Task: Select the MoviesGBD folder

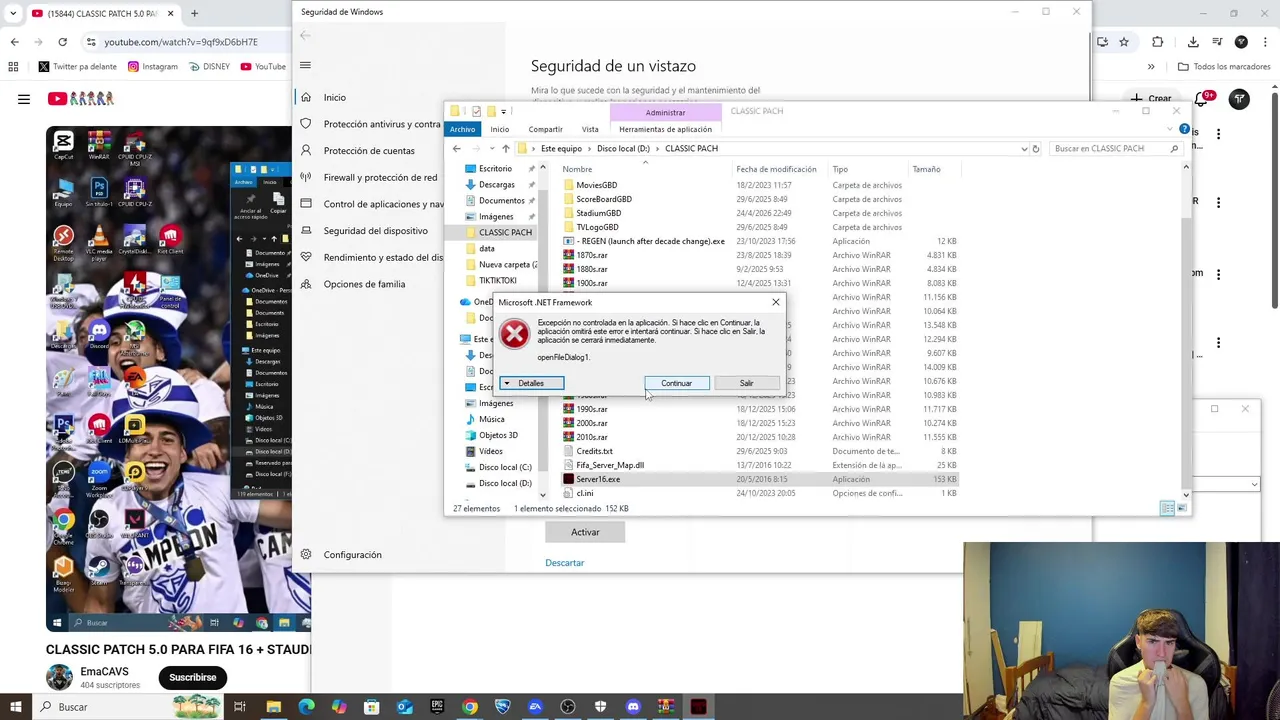Action: pos(596,185)
